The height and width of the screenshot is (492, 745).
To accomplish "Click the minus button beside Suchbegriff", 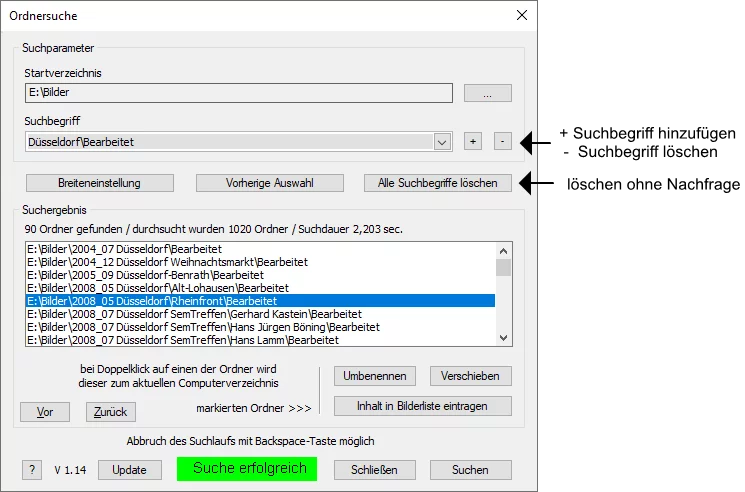I will [502, 142].
